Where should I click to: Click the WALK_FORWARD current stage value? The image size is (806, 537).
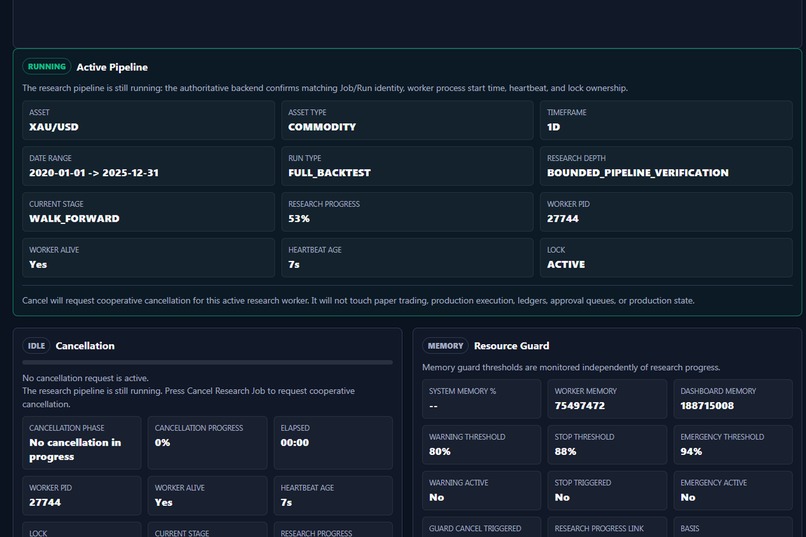click(x=75, y=218)
